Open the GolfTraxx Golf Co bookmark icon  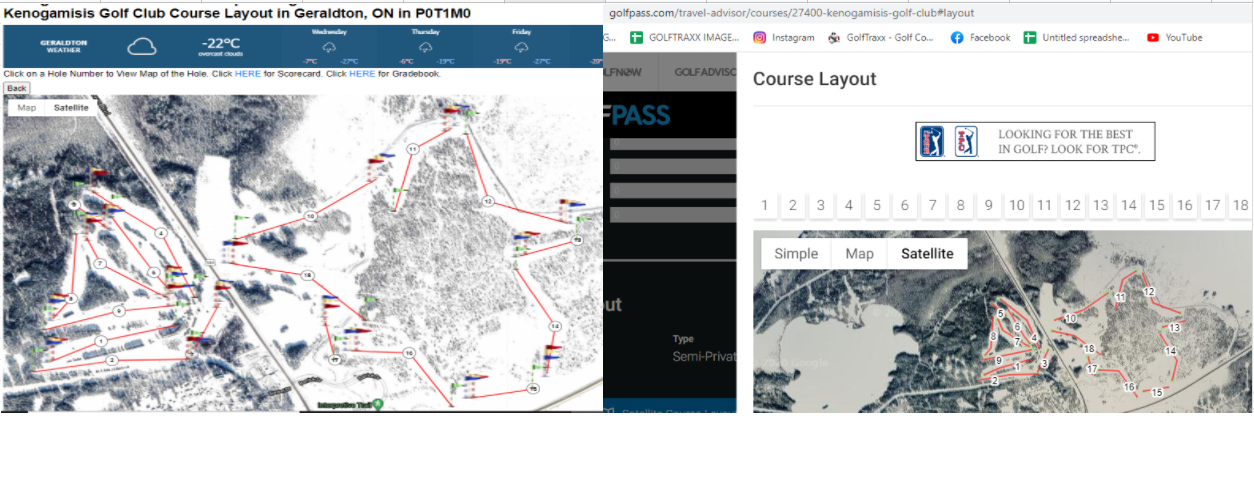pyautogui.click(x=834, y=38)
